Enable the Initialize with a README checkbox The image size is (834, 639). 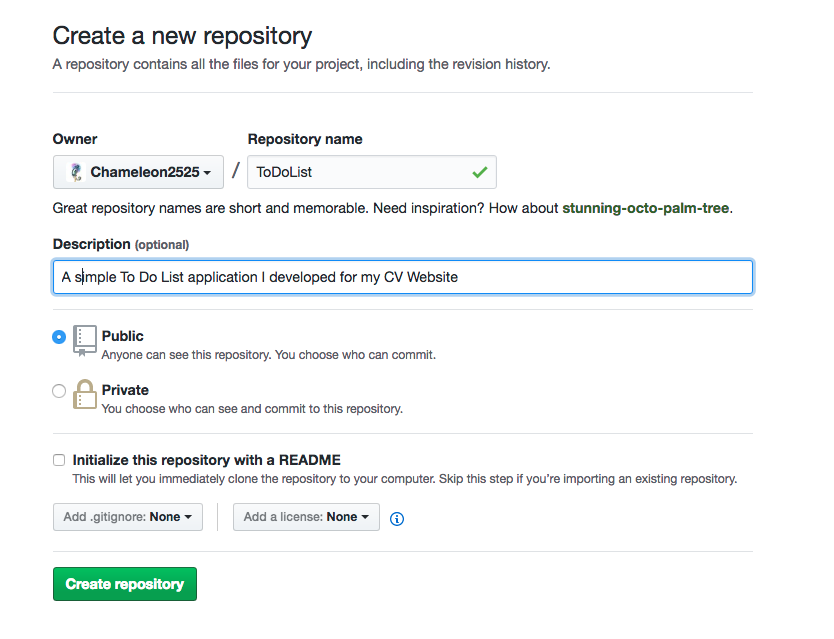pyautogui.click(x=59, y=461)
